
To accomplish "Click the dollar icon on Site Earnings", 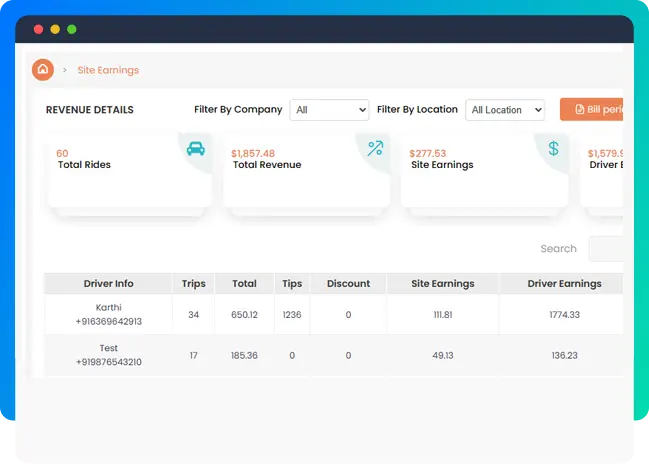I will pos(553,148).
